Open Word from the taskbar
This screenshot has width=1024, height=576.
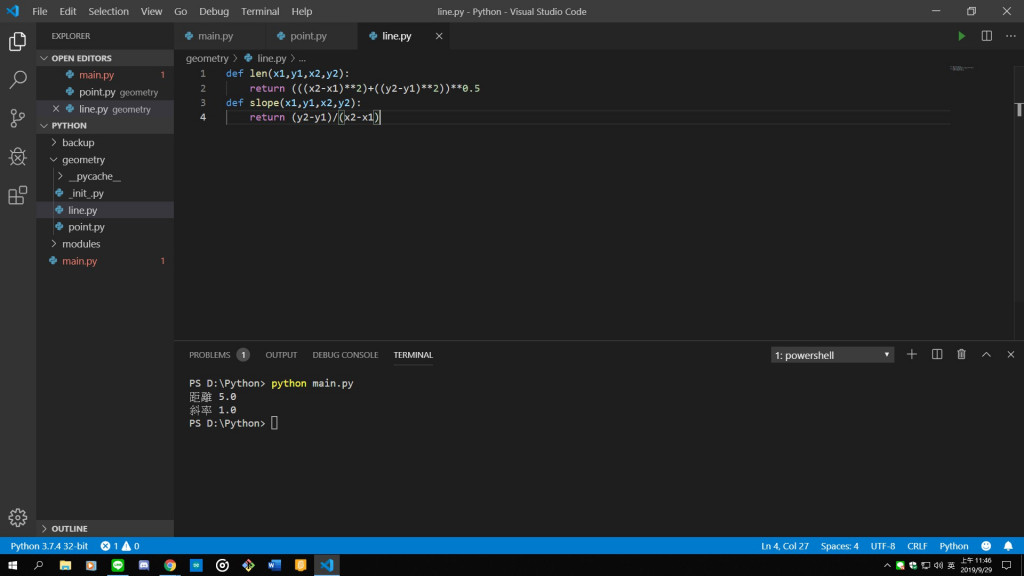(x=274, y=566)
